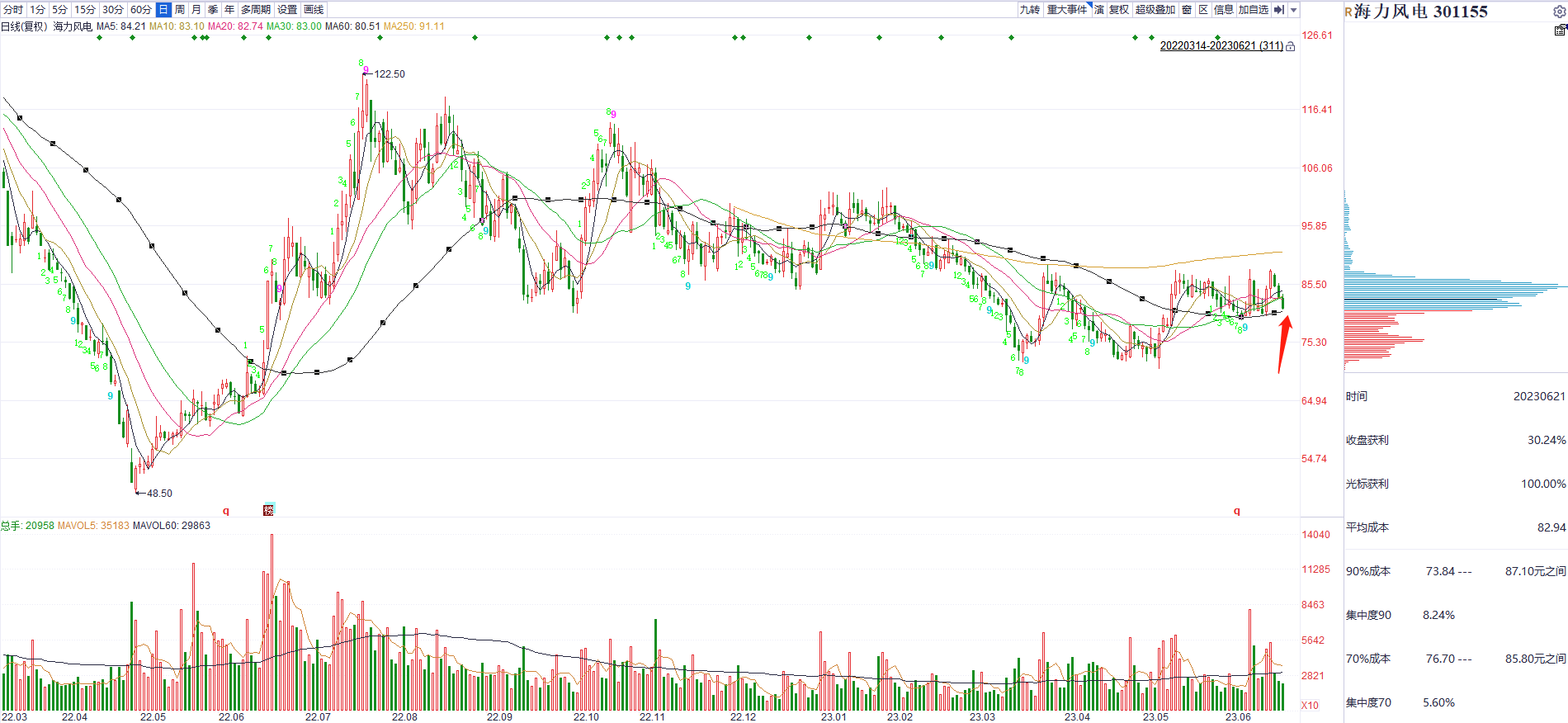Image resolution: width=1568 pixels, height=723 pixels.
Task: Open the 多周期 multi-period view
Action: click(x=256, y=10)
